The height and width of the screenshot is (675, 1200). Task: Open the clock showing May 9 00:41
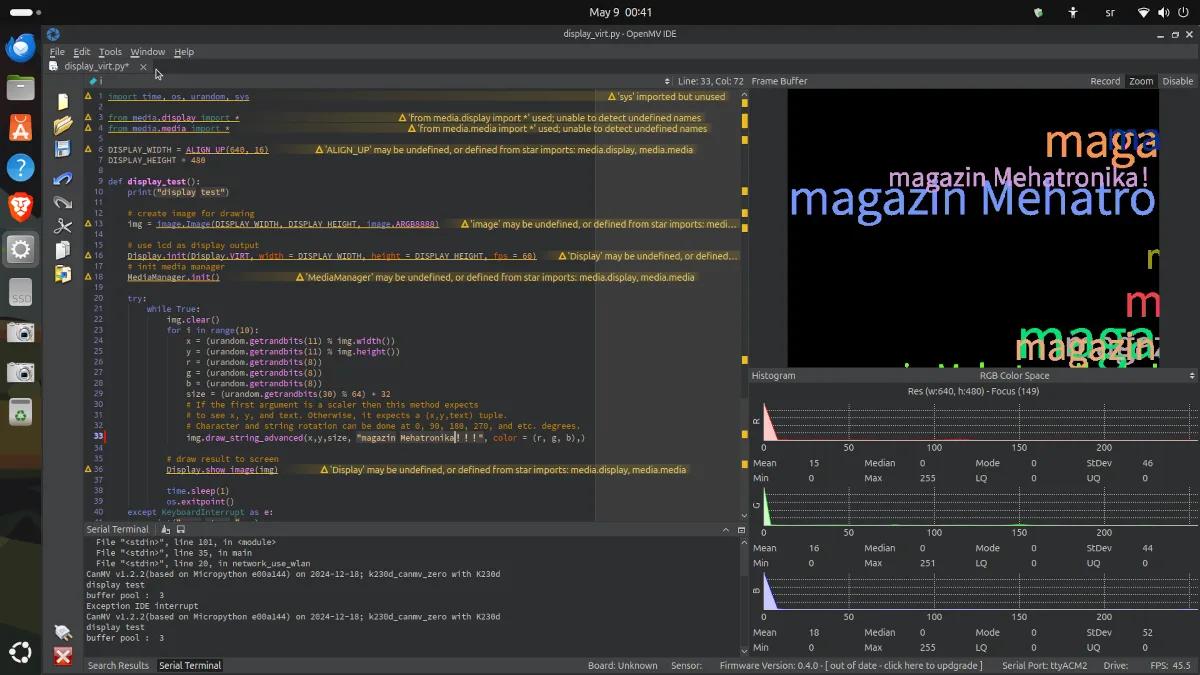pos(620,12)
